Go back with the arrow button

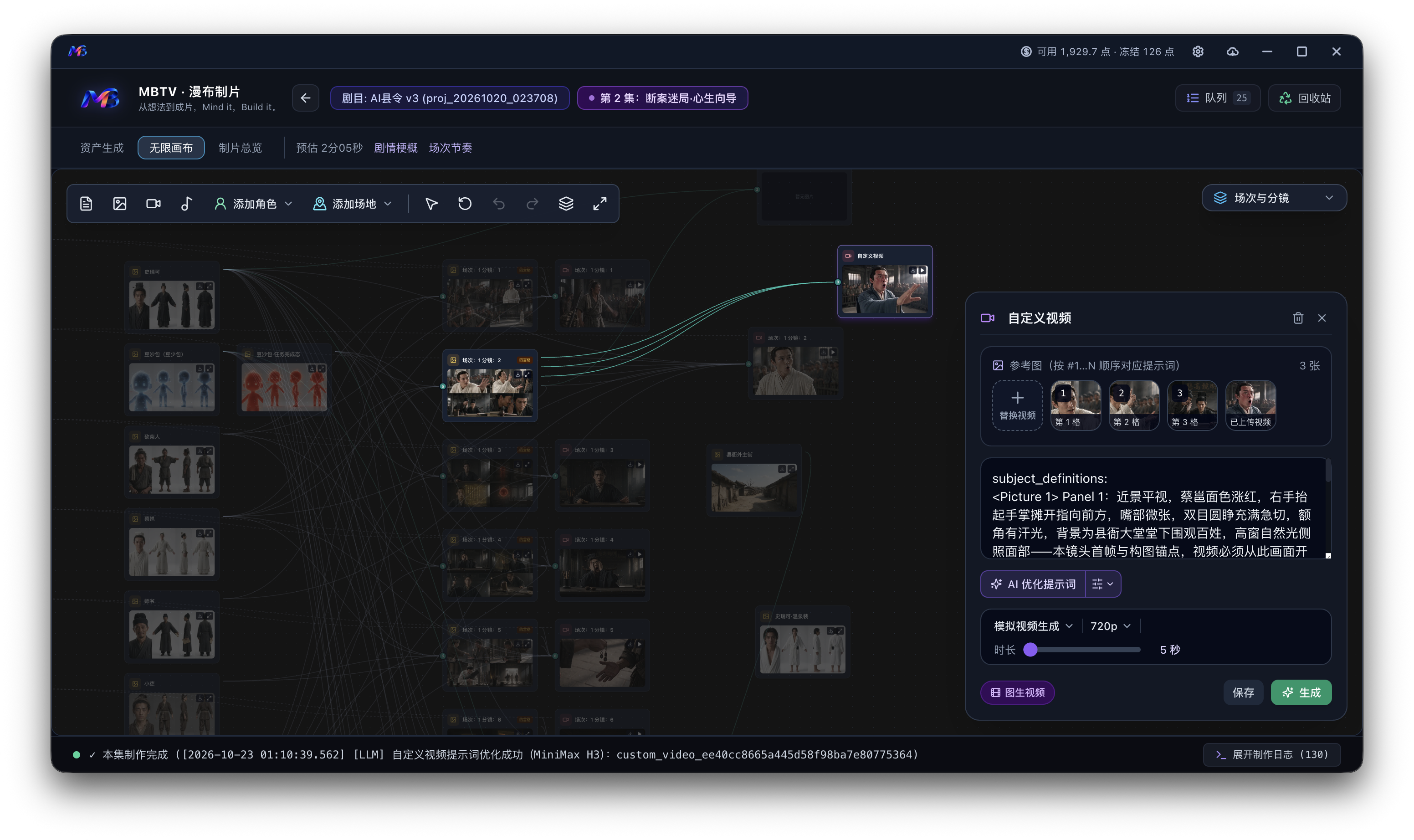point(306,98)
